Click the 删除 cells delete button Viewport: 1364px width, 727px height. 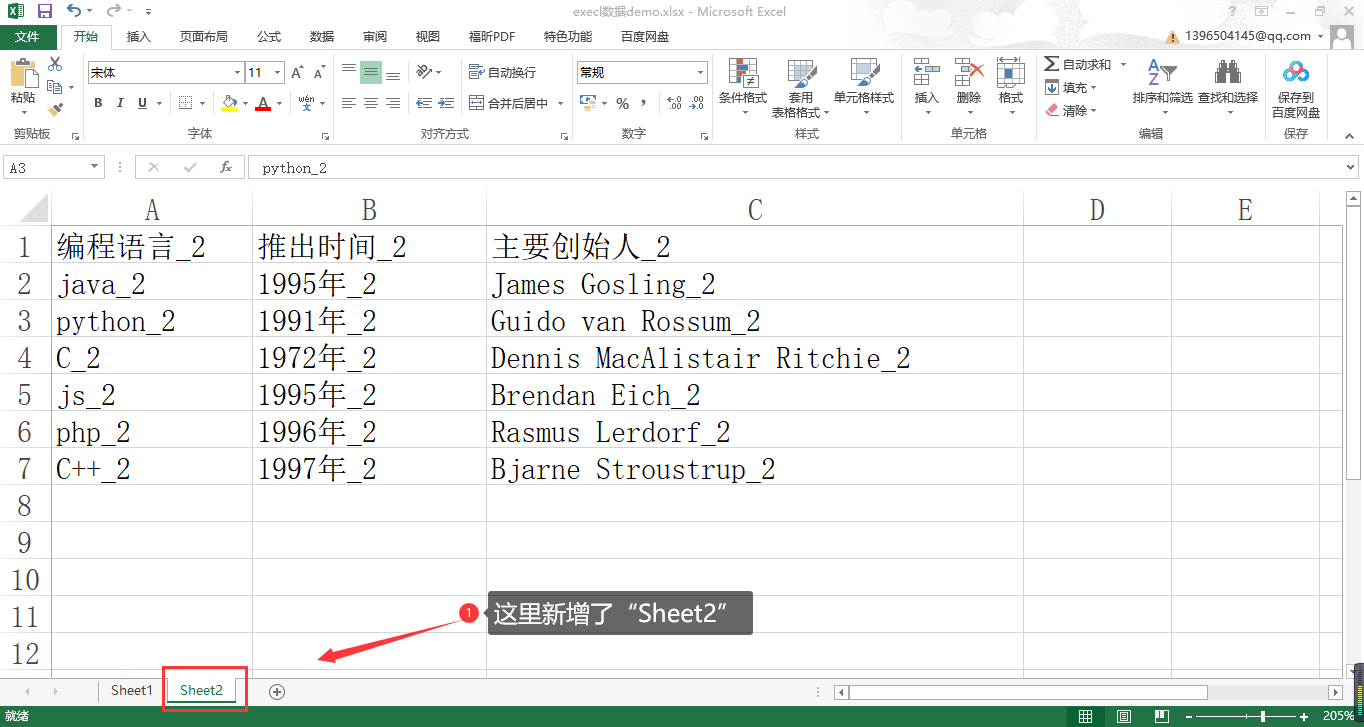pos(969,88)
